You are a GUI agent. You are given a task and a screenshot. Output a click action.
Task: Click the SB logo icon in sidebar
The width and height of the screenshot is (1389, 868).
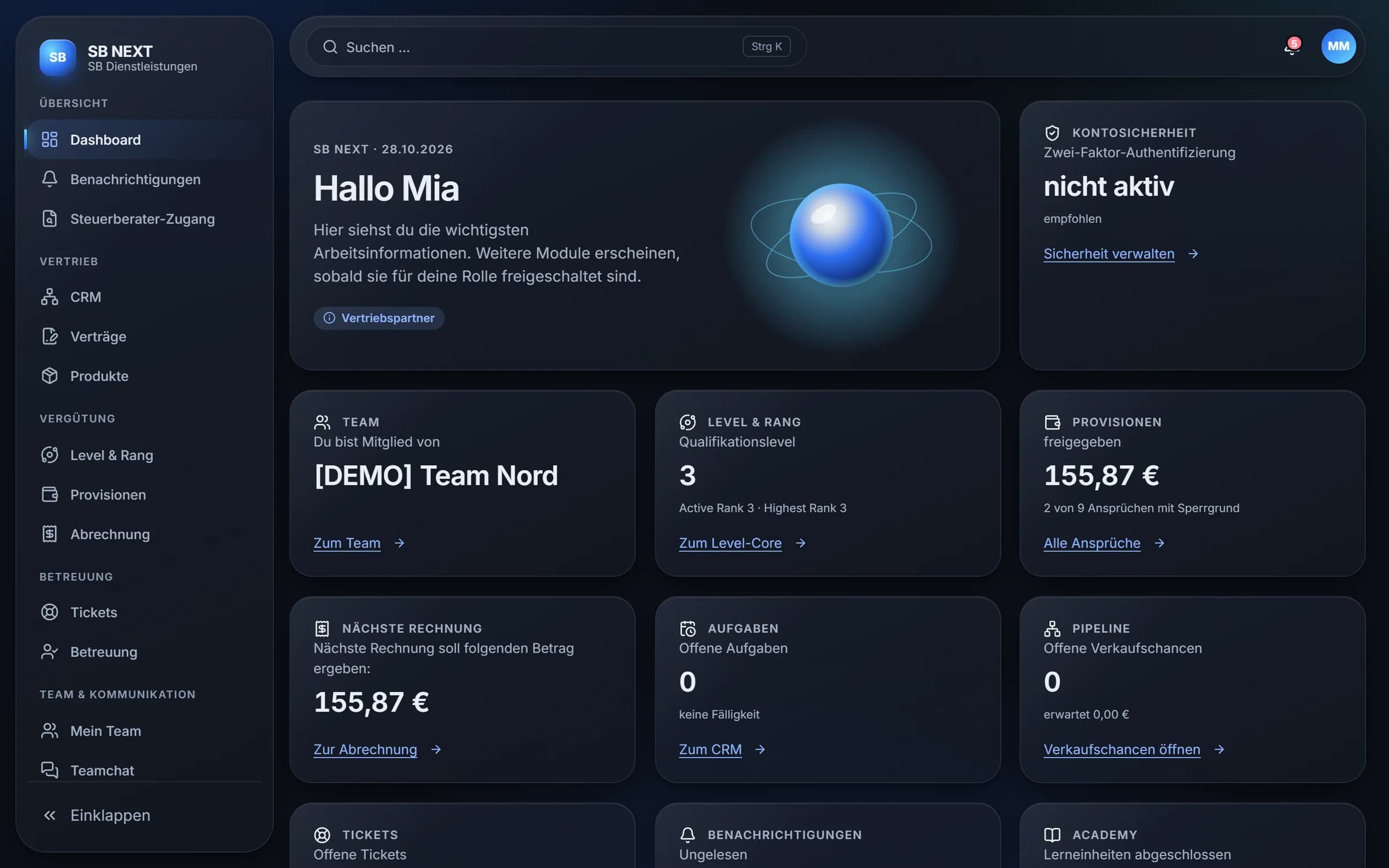[57, 57]
